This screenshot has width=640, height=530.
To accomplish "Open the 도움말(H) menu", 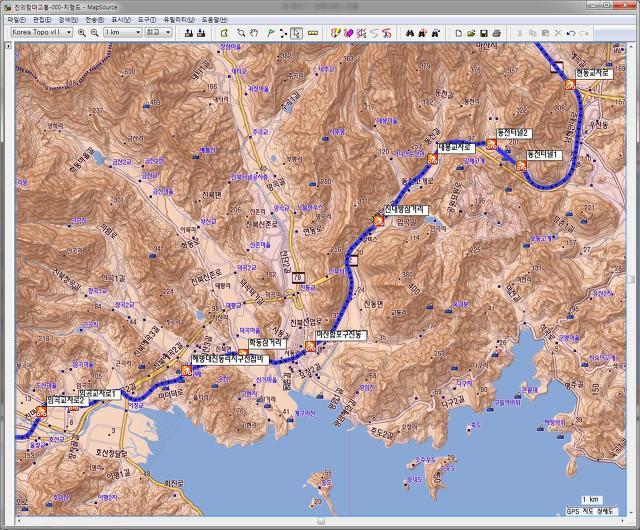I will (x=215, y=20).
